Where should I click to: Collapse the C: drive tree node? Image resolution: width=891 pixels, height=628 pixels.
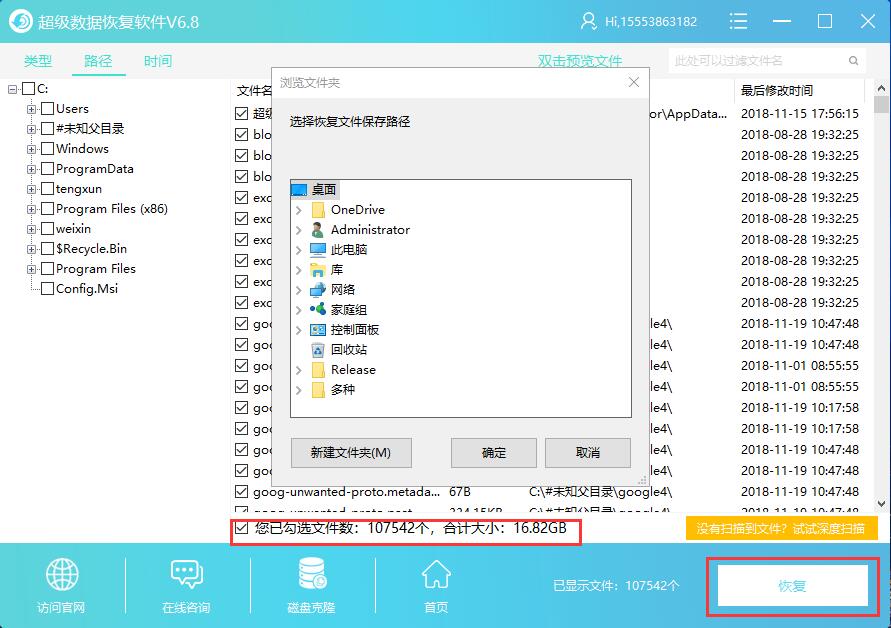tap(13, 89)
